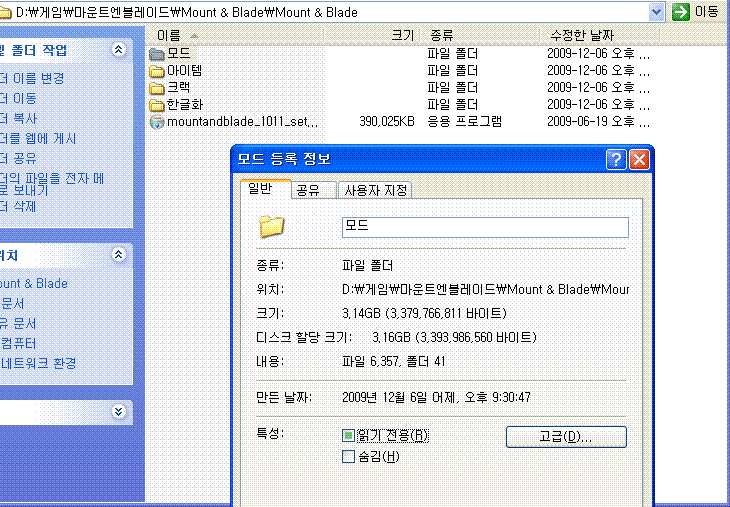This screenshot has width=730, height=507.
Task: Click the large folder icon in properties dialog
Action: pos(272,226)
